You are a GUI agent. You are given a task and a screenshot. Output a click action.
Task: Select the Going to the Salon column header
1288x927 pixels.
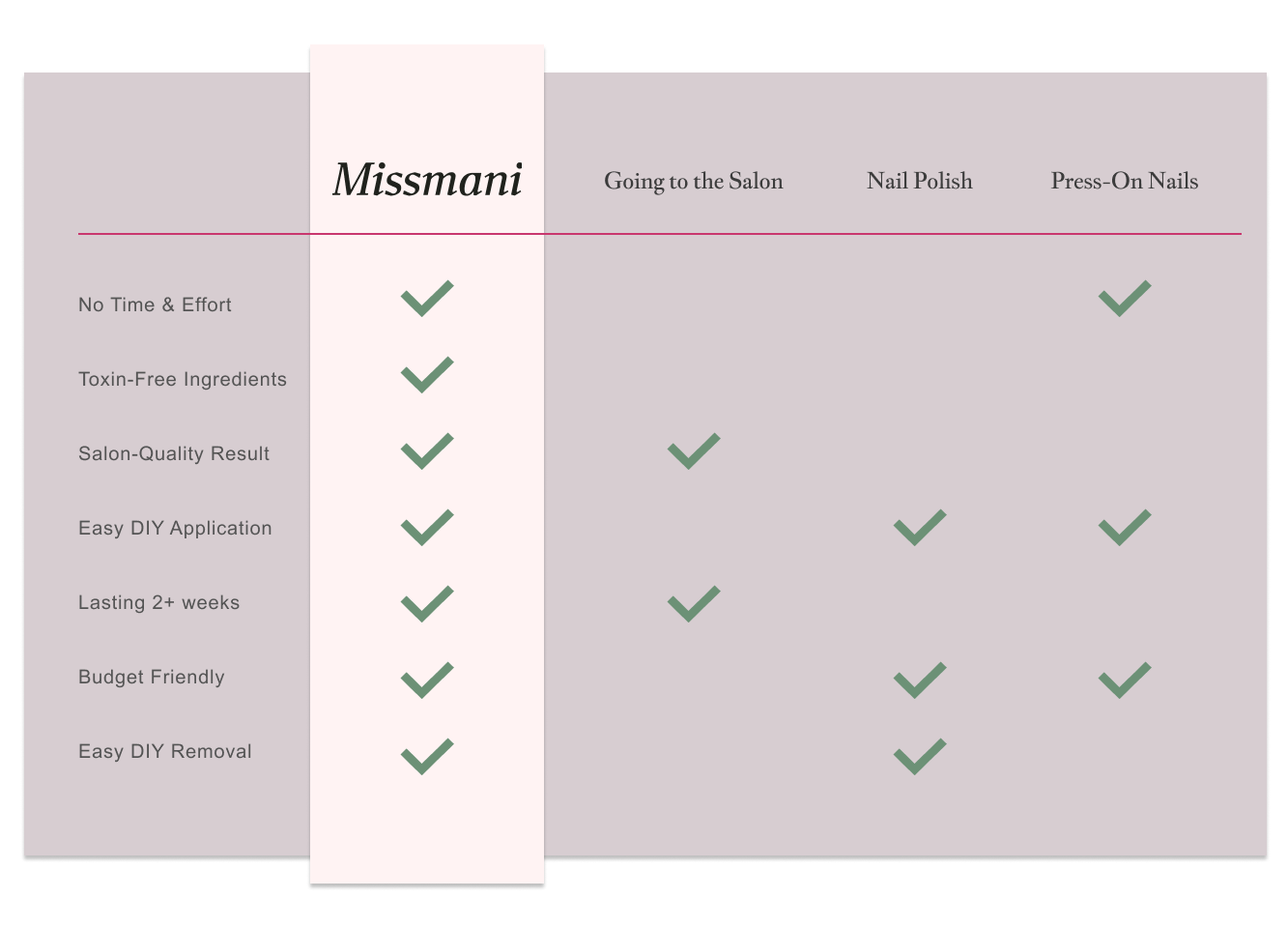tap(694, 182)
